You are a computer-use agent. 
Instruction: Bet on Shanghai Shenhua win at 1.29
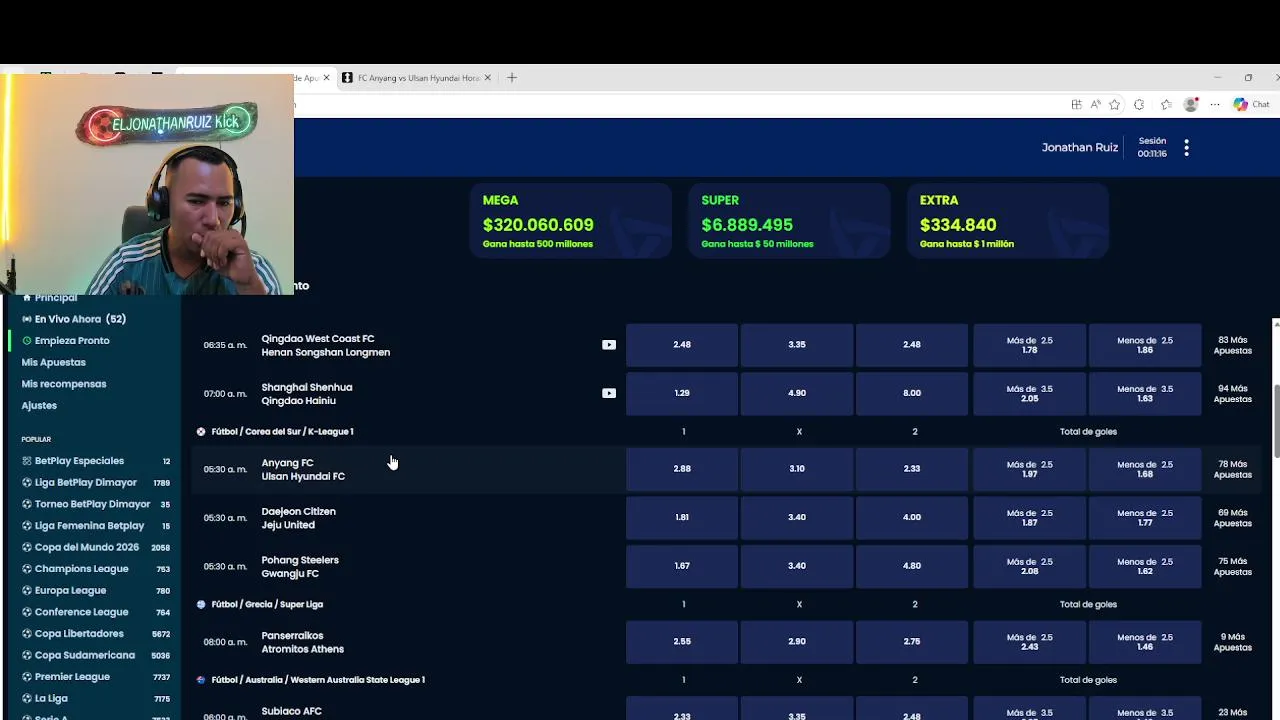pyautogui.click(x=682, y=393)
